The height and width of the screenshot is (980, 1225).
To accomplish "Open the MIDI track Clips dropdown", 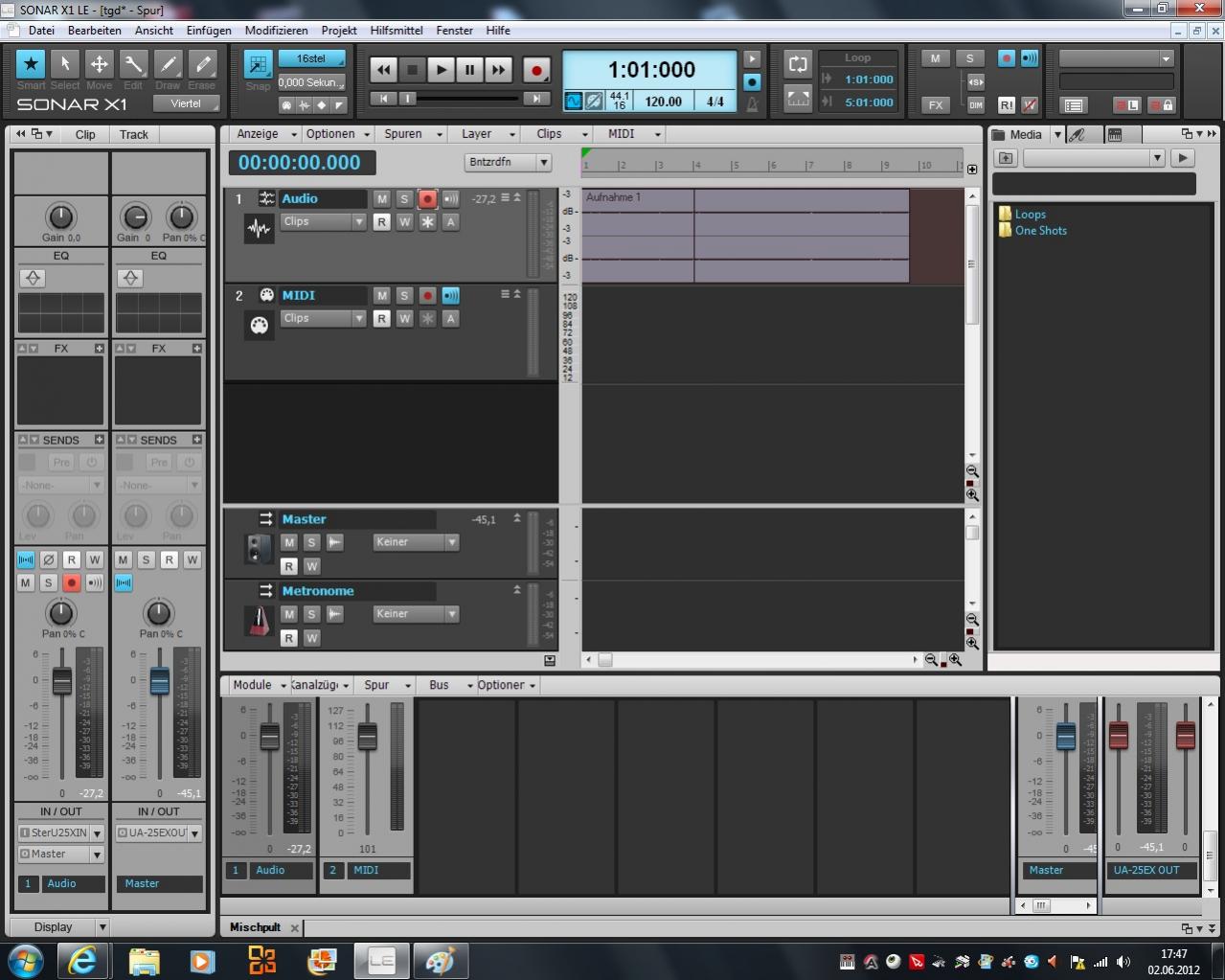I will tap(324, 319).
